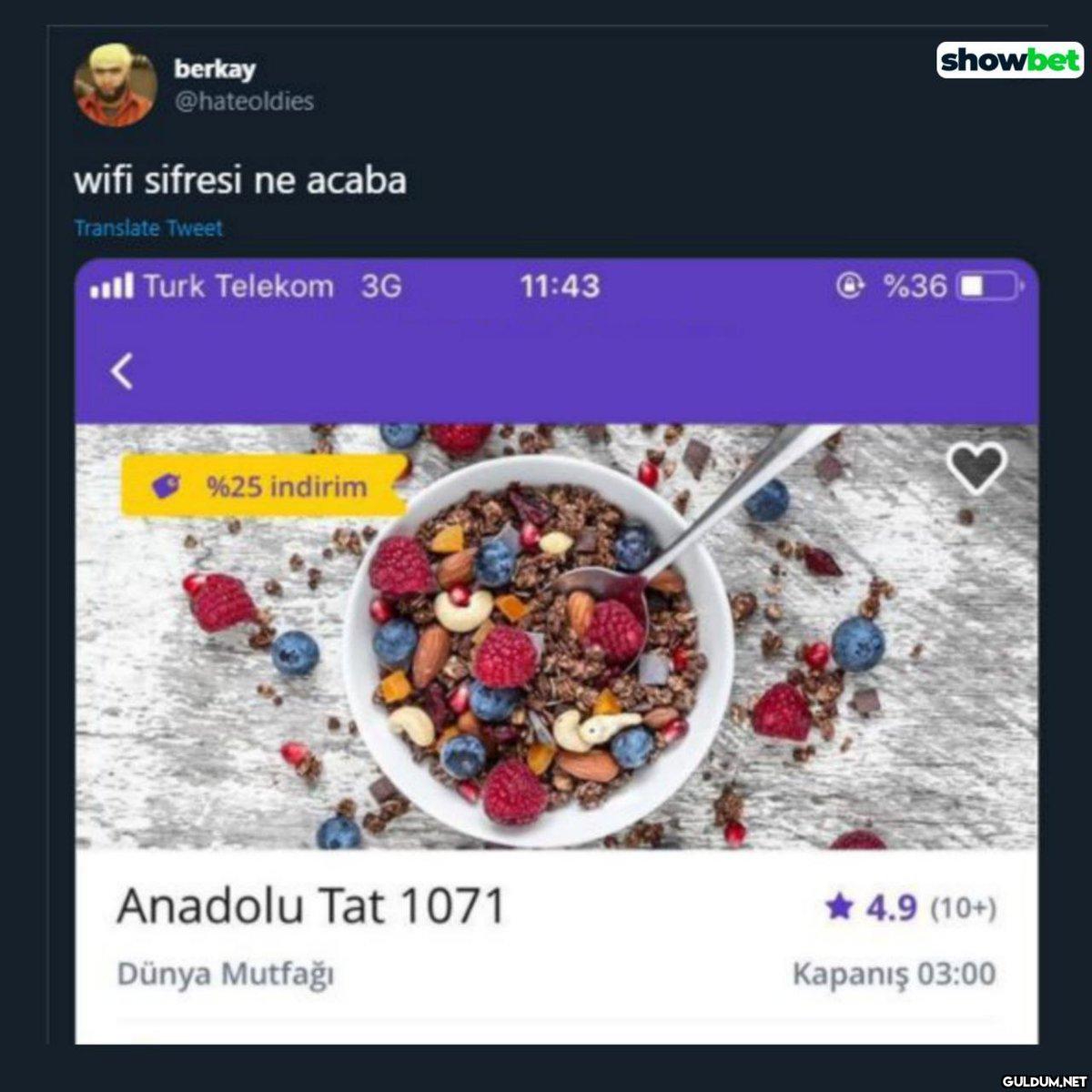Select the Anadolu Tat 1071 restaurant title

(x=310, y=906)
